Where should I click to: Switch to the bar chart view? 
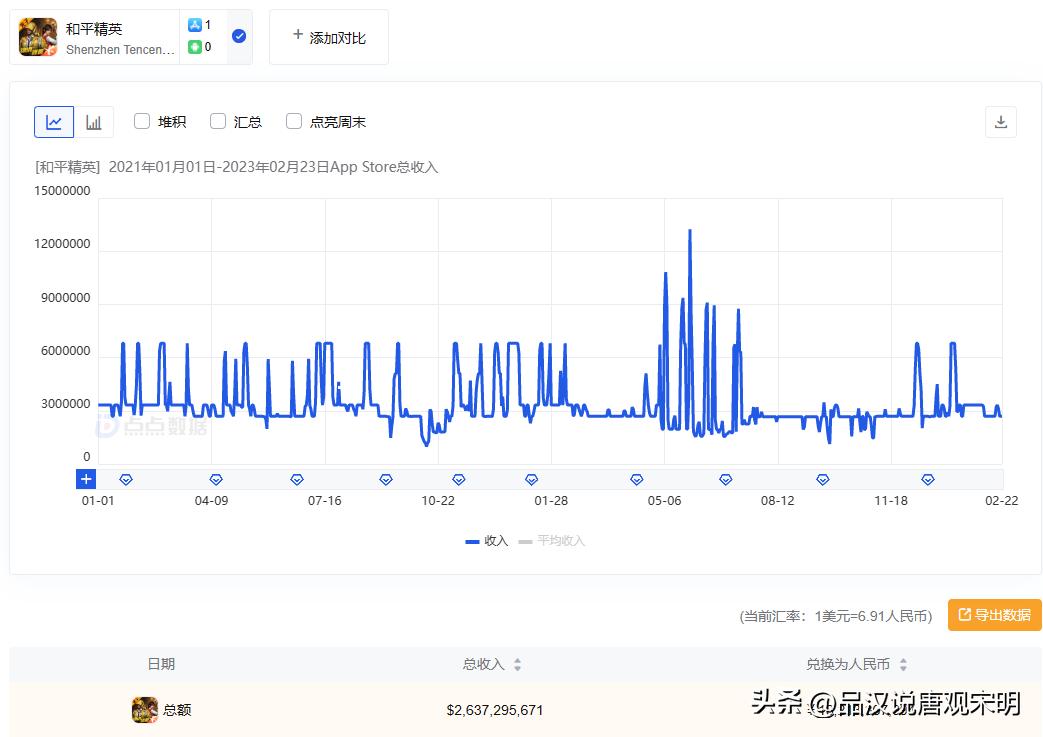pos(94,121)
